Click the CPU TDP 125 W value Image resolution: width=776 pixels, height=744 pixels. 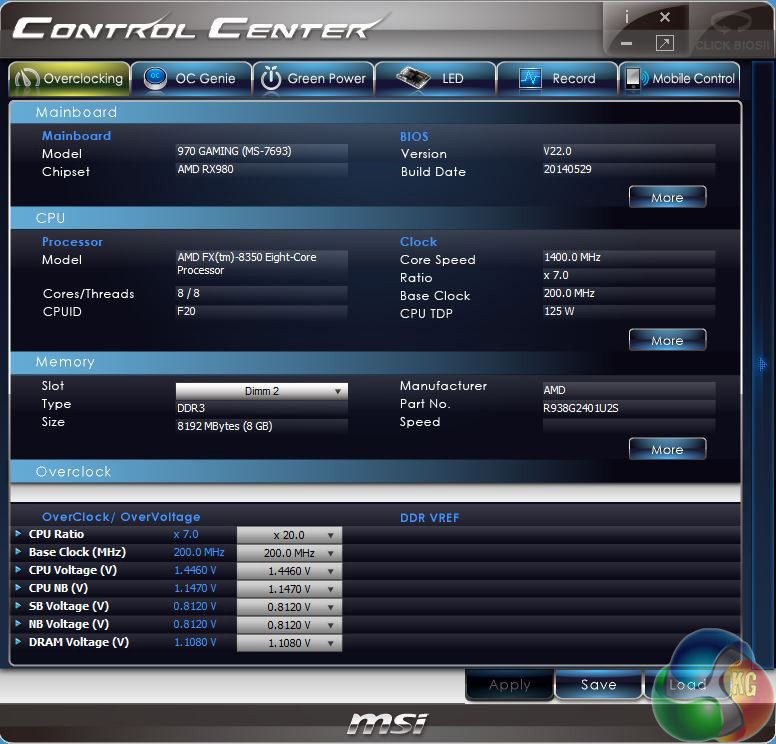pyautogui.click(x=629, y=311)
